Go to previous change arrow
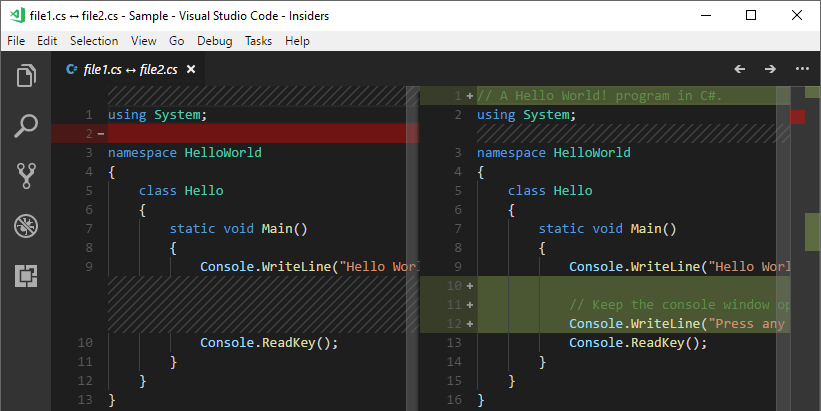This screenshot has width=821, height=411. pyautogui.click(x=740, y=69)
